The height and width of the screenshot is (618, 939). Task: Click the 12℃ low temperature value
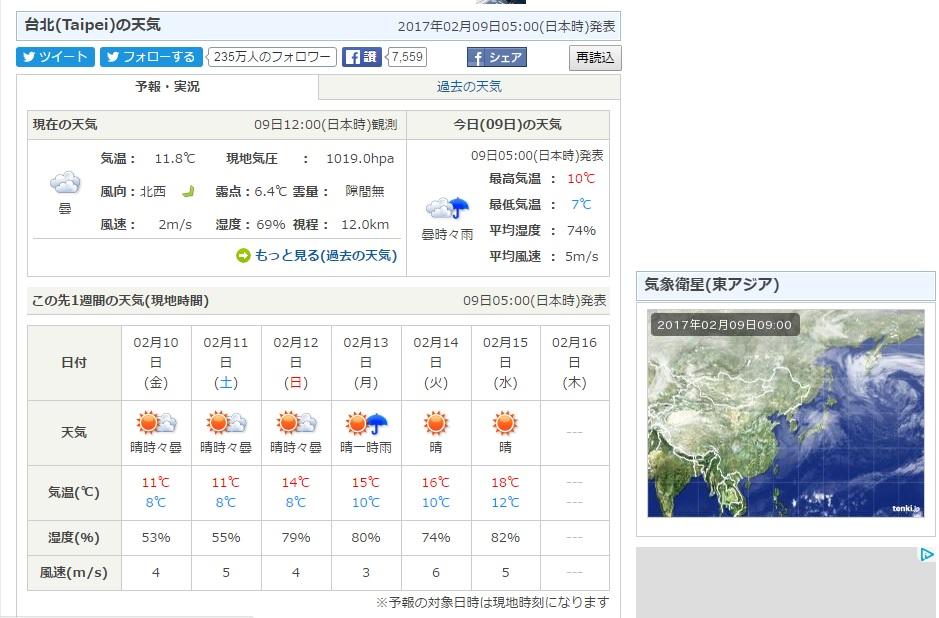coord(505,502)
